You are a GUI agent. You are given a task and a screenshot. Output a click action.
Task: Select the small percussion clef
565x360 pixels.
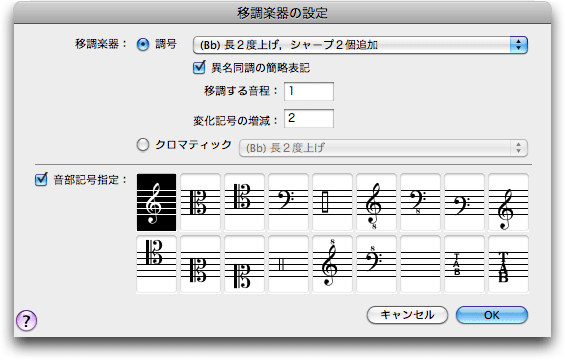pos(288,264)
